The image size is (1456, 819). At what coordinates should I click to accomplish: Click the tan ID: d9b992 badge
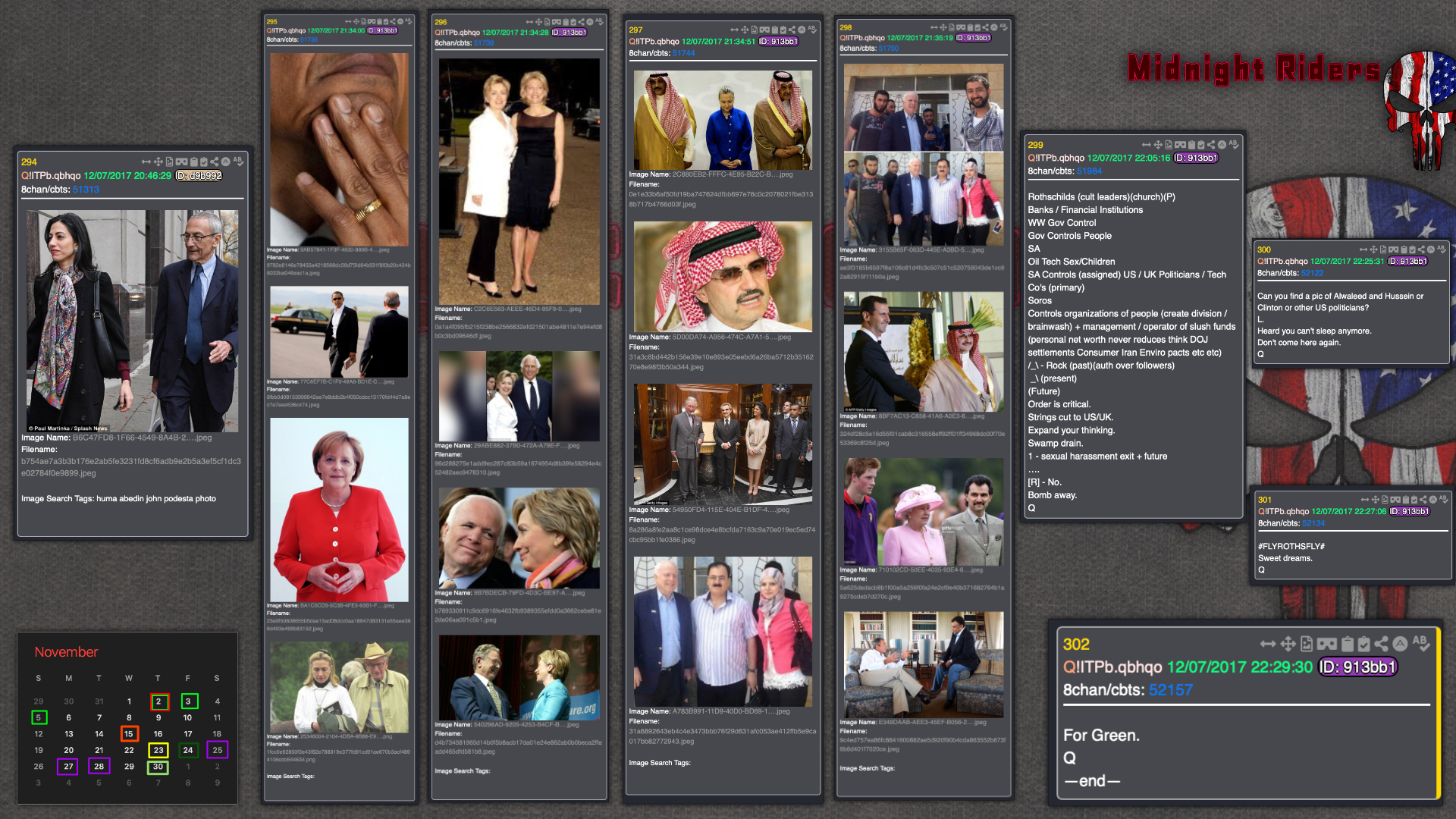point(199,176)
